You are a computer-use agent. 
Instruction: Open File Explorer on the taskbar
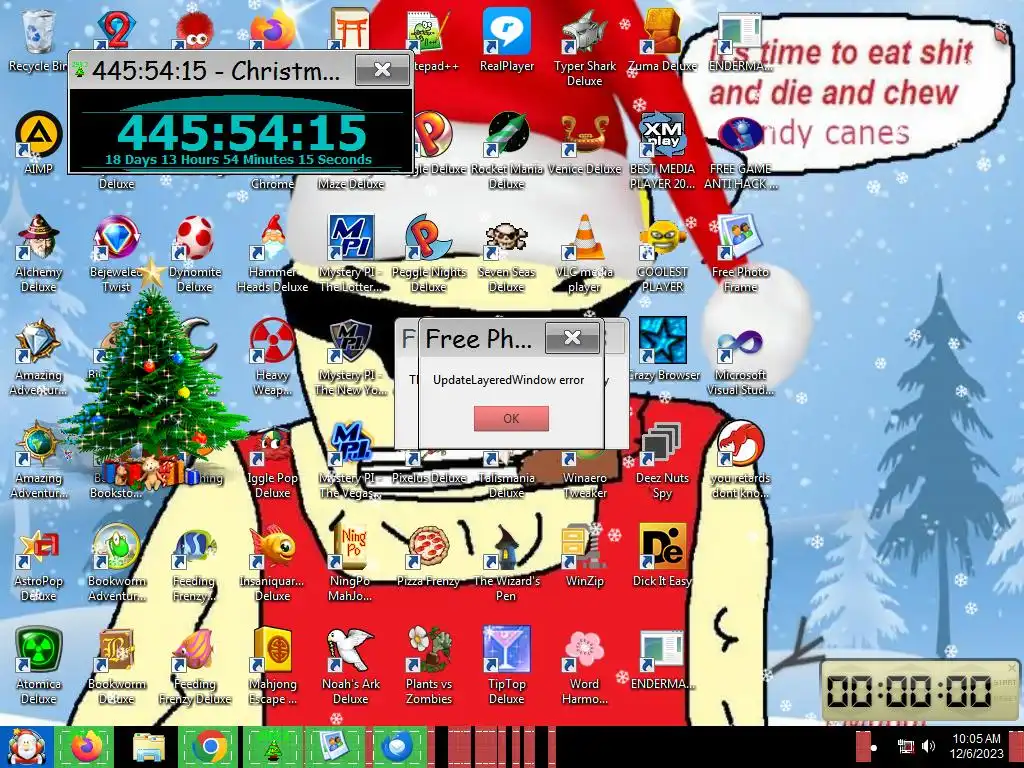coord(148,746)
